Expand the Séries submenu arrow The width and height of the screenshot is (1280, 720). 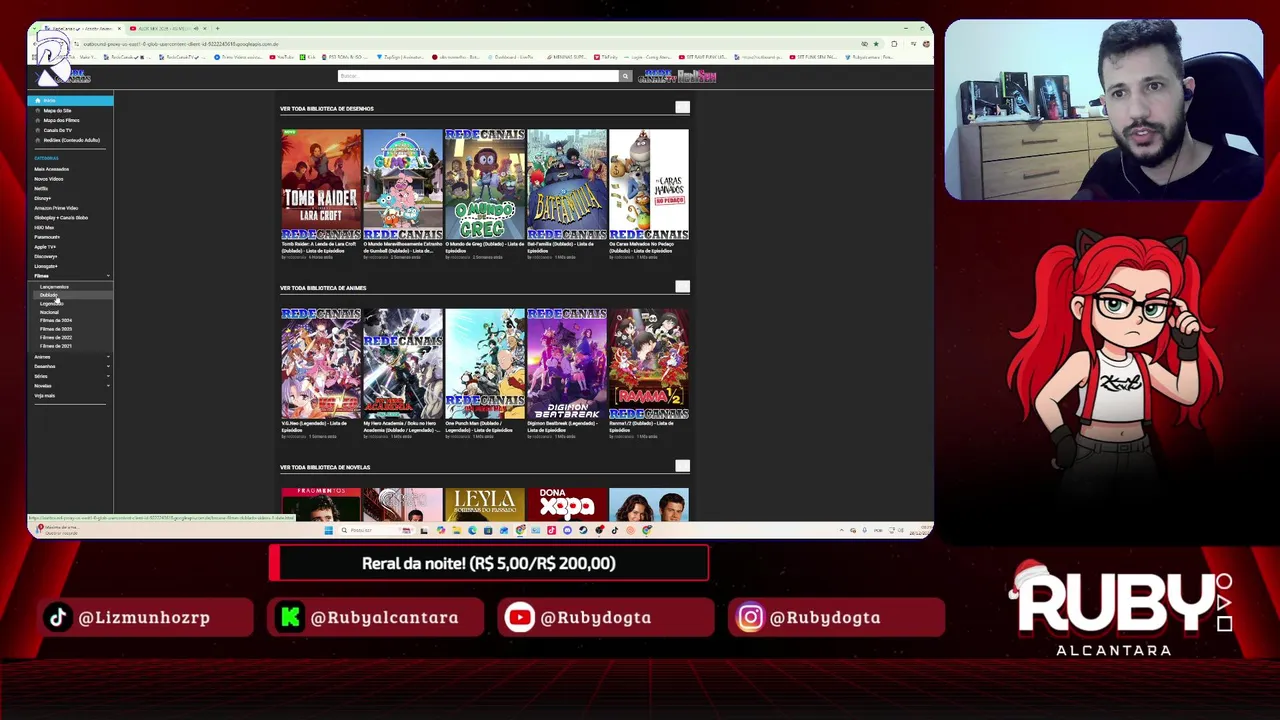coord(108,376)
